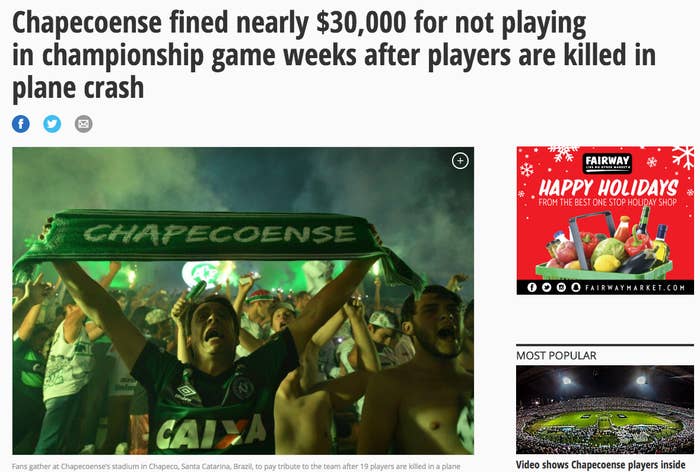700x472 pixels.
Task: Click the 'From the best one stop holiday shop' tagline
Action: tap(607, 202)
